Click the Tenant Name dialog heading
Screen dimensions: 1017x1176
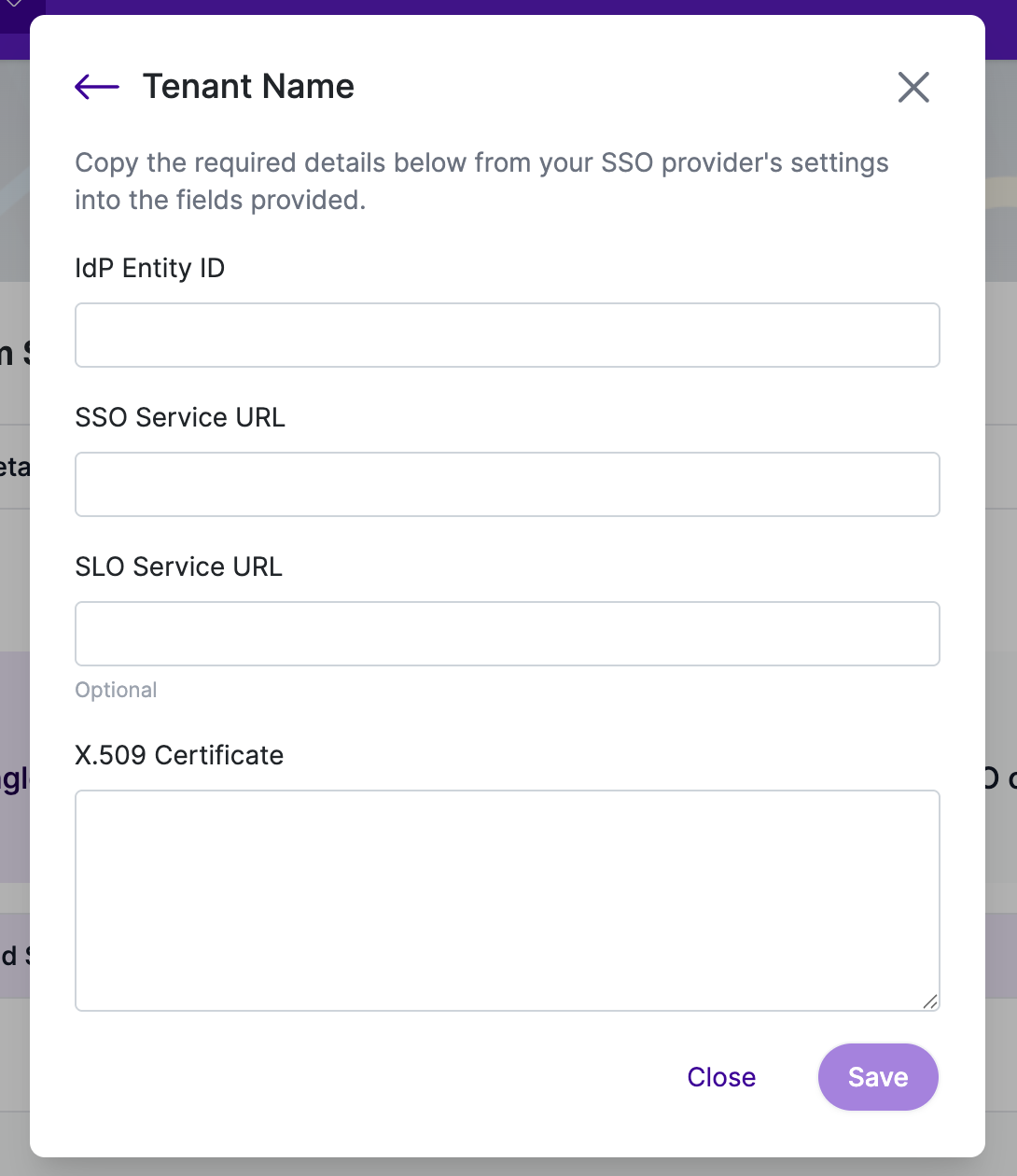pyautogui.click(x=248, y=87)
